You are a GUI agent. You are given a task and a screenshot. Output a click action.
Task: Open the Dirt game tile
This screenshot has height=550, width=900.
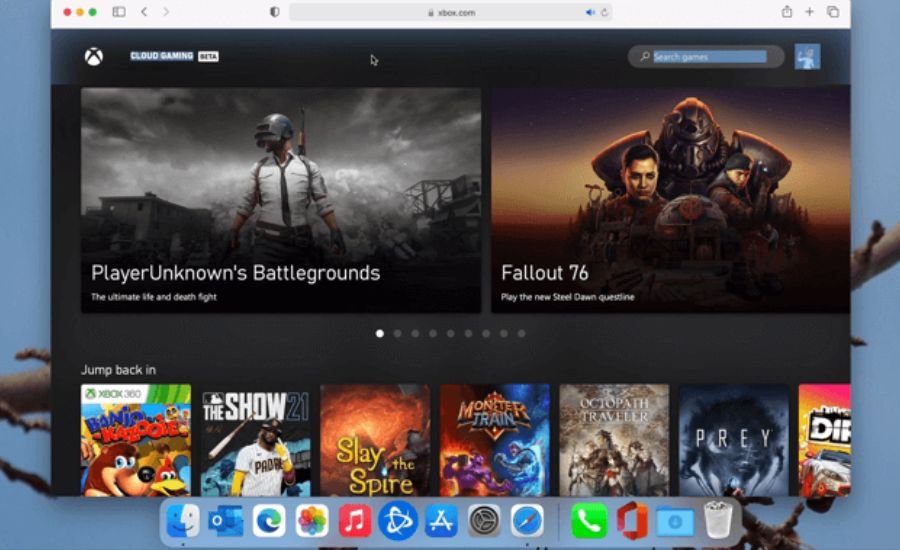coord(824,440)
